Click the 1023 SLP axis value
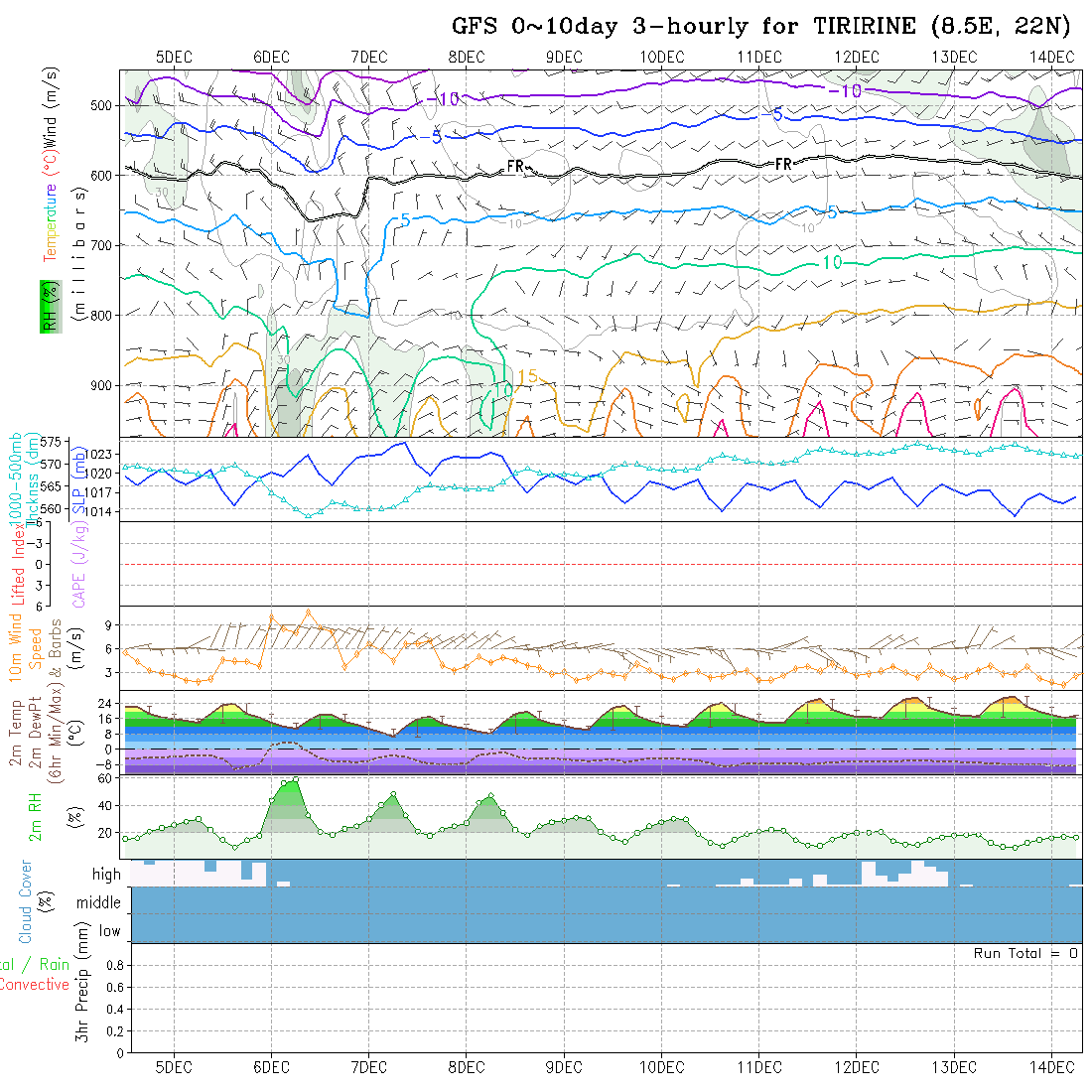 pyautogui.click(x=98, y=455)
